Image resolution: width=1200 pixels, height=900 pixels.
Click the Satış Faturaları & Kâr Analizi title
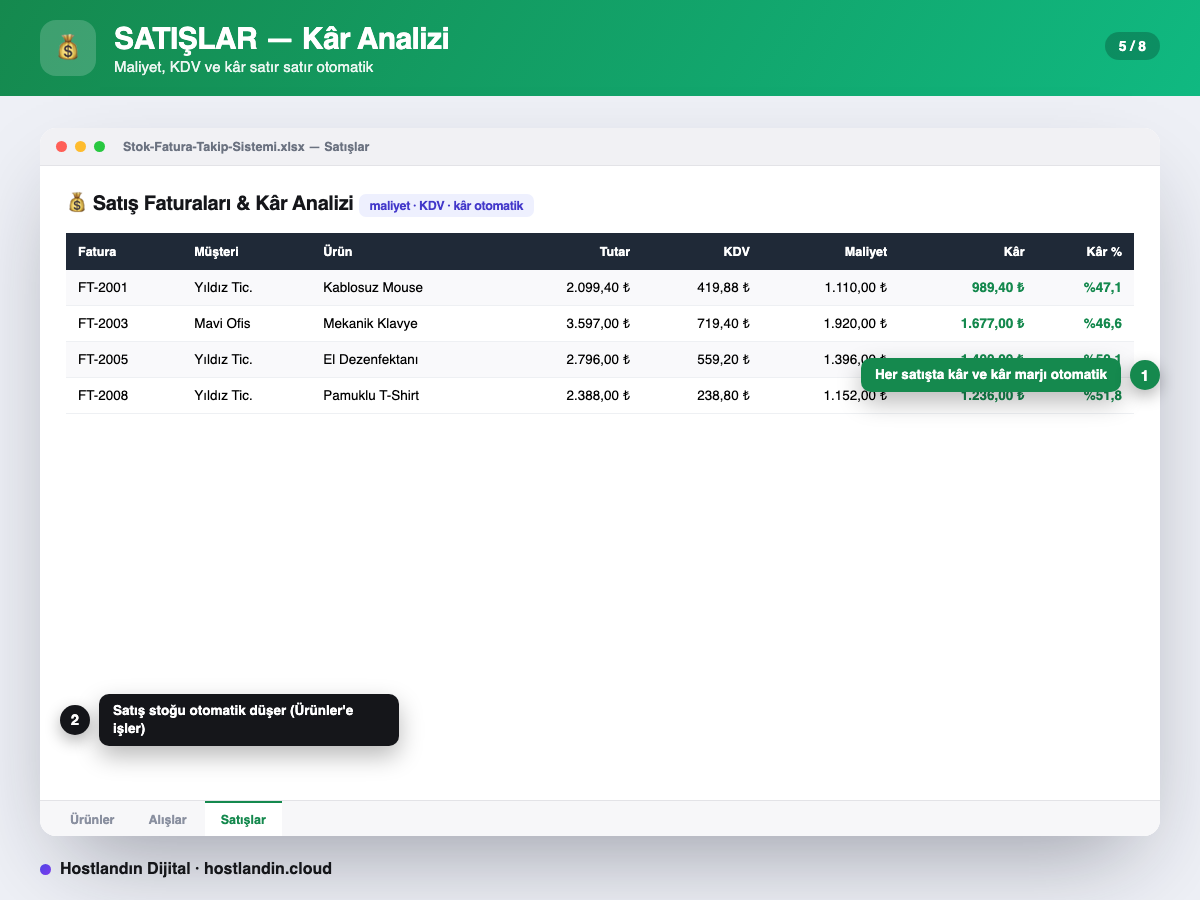tap(223, 204)
